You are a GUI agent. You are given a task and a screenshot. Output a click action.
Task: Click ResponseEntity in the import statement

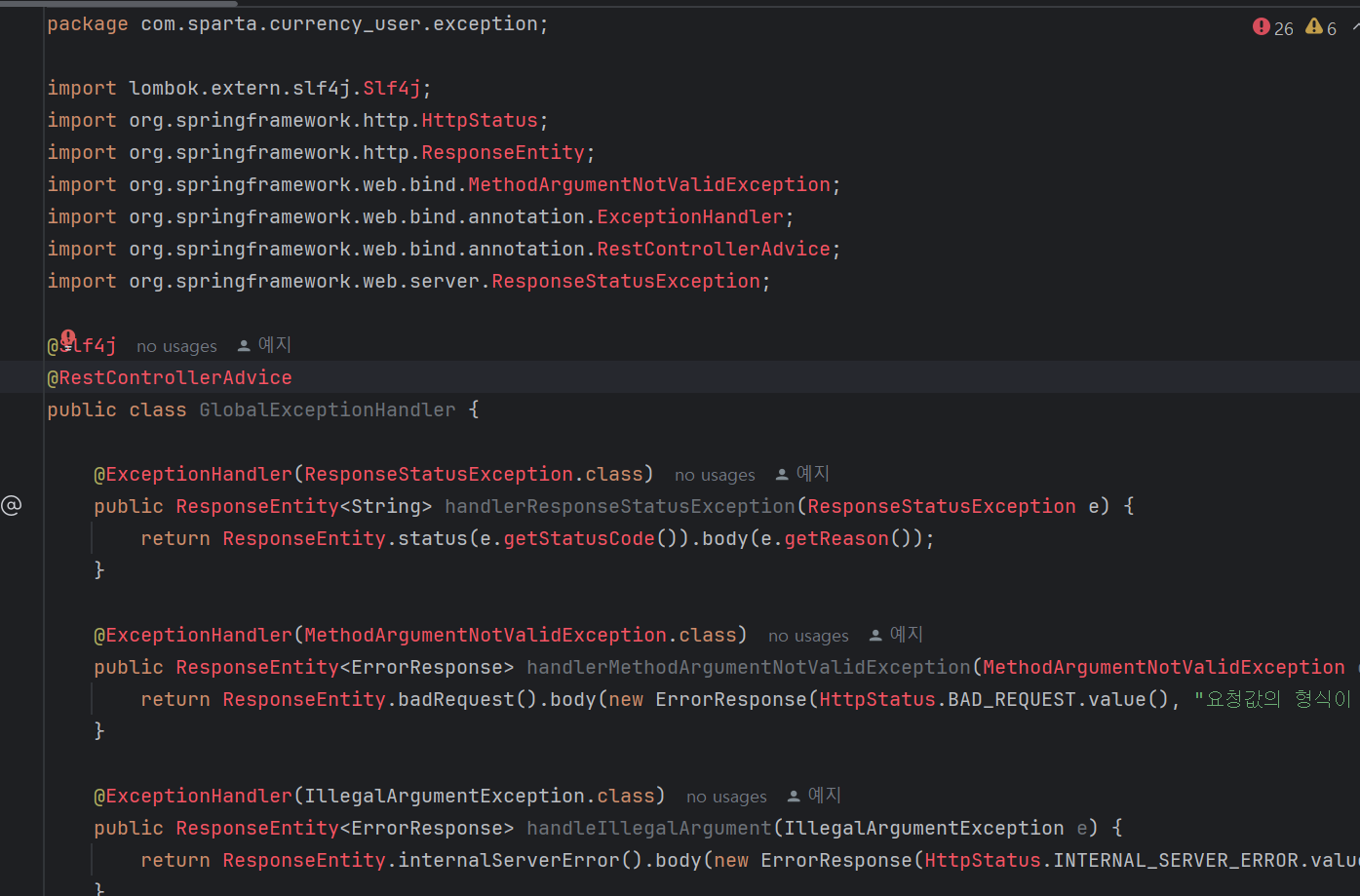pos(503,152)
